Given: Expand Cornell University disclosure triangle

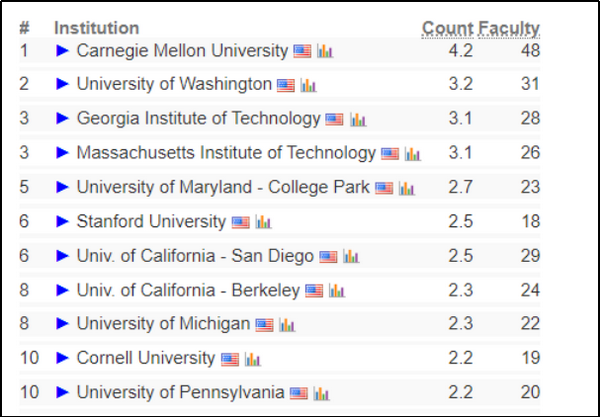Looking at the screenshot, I should coord(63,358).
